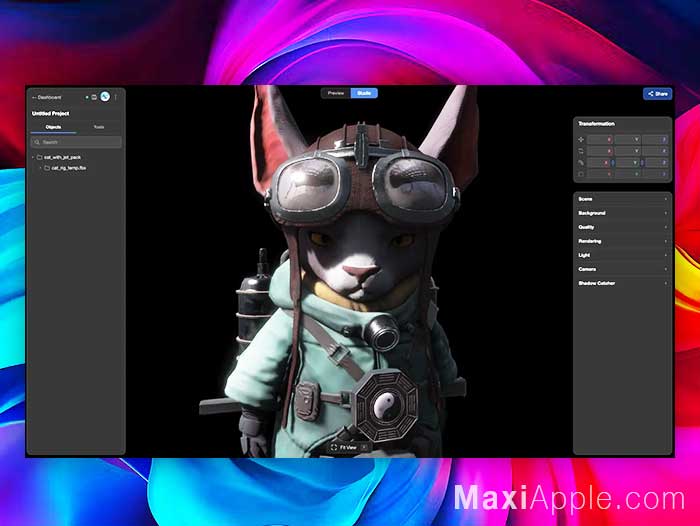Click the folder icon of cat_rig_temp.fbx
This screenshot has width=700, height=526.
pos(47,168)
